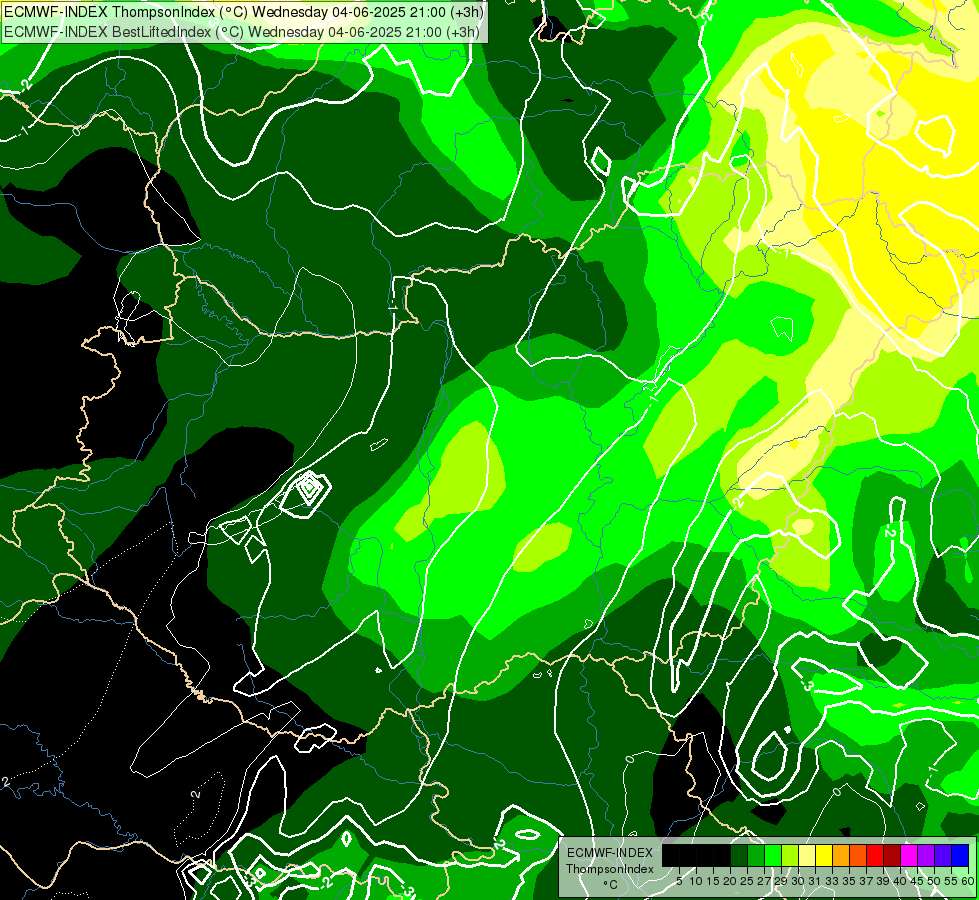Image resolution: width=979 pixels, height=900 pixels.
Task: Select the orange-red 35–37 legend swatch
Action: click(858, 855)
